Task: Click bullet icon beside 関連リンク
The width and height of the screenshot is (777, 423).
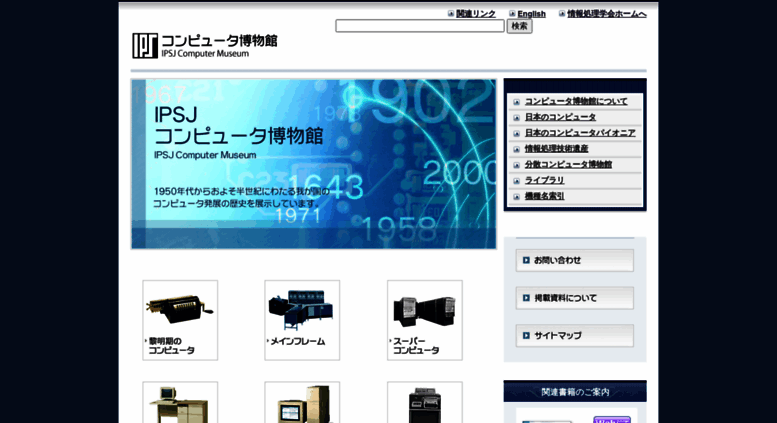Action: (x=450, y=14)
